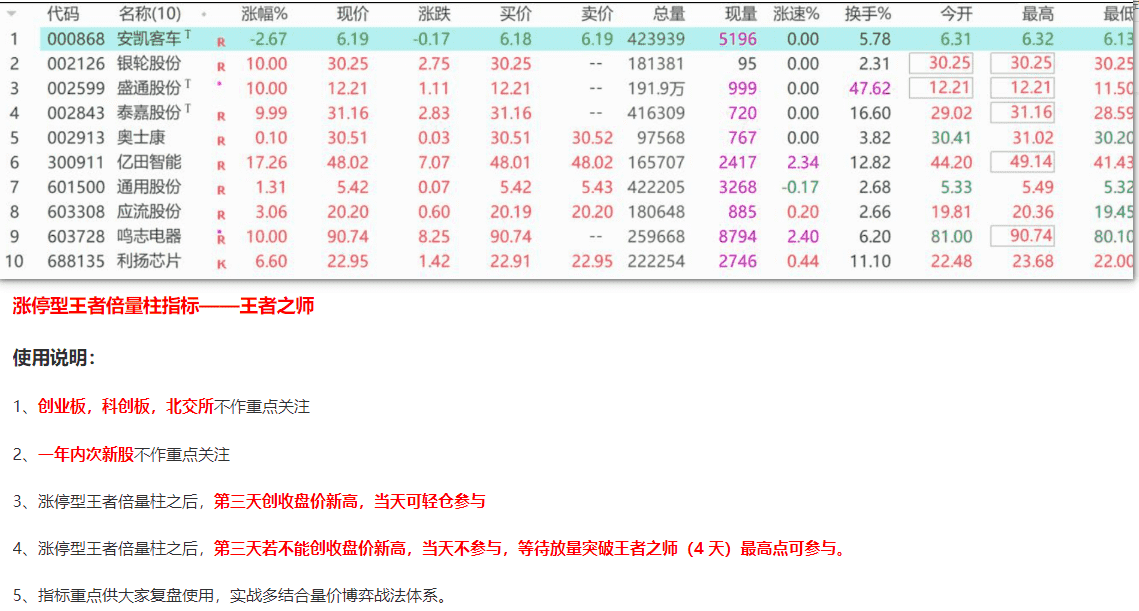Click the red text 一年内次新股
This screenshot has width=1139, height=611.
coord(86,455)
